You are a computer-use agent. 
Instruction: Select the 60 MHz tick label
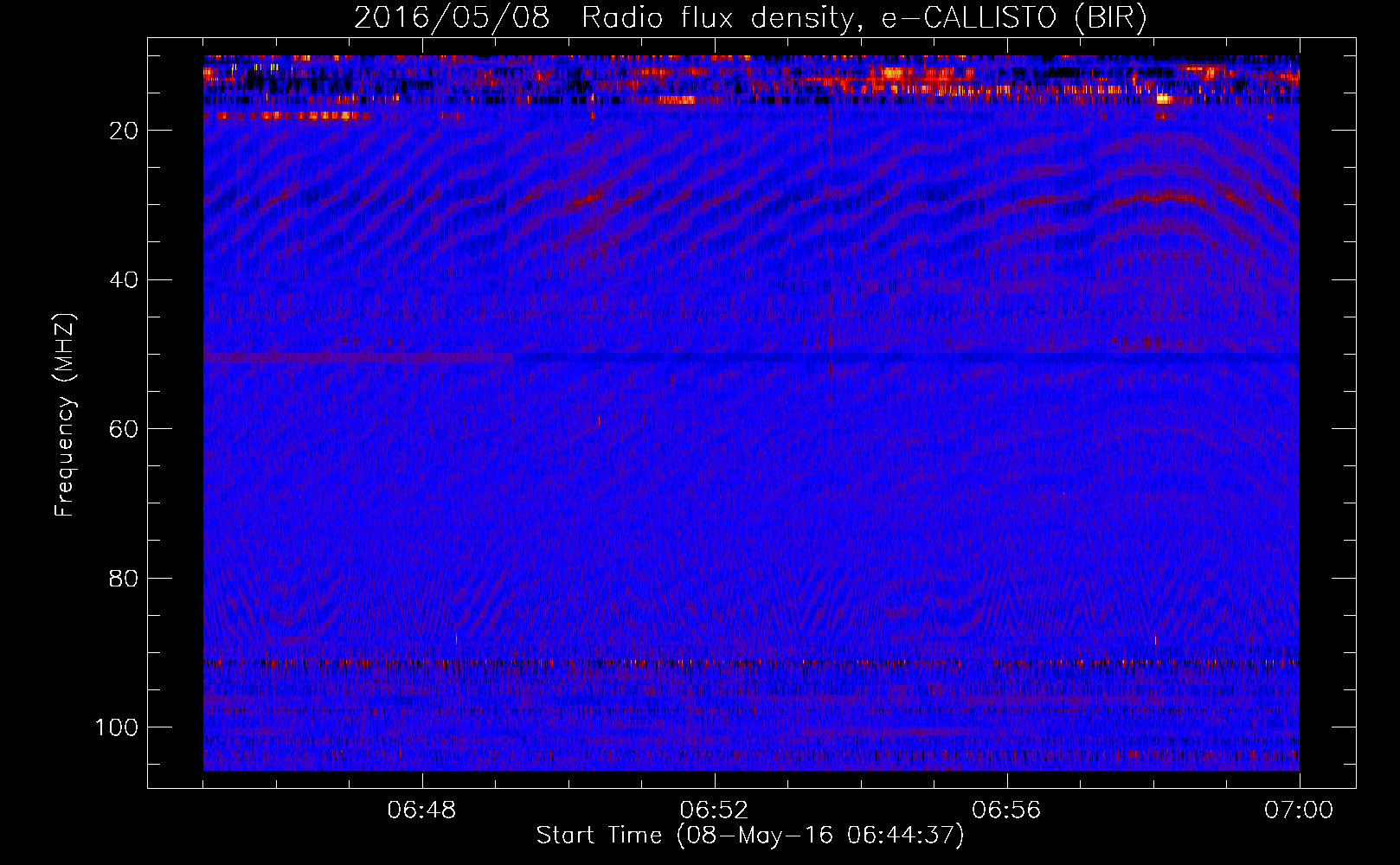123,429
